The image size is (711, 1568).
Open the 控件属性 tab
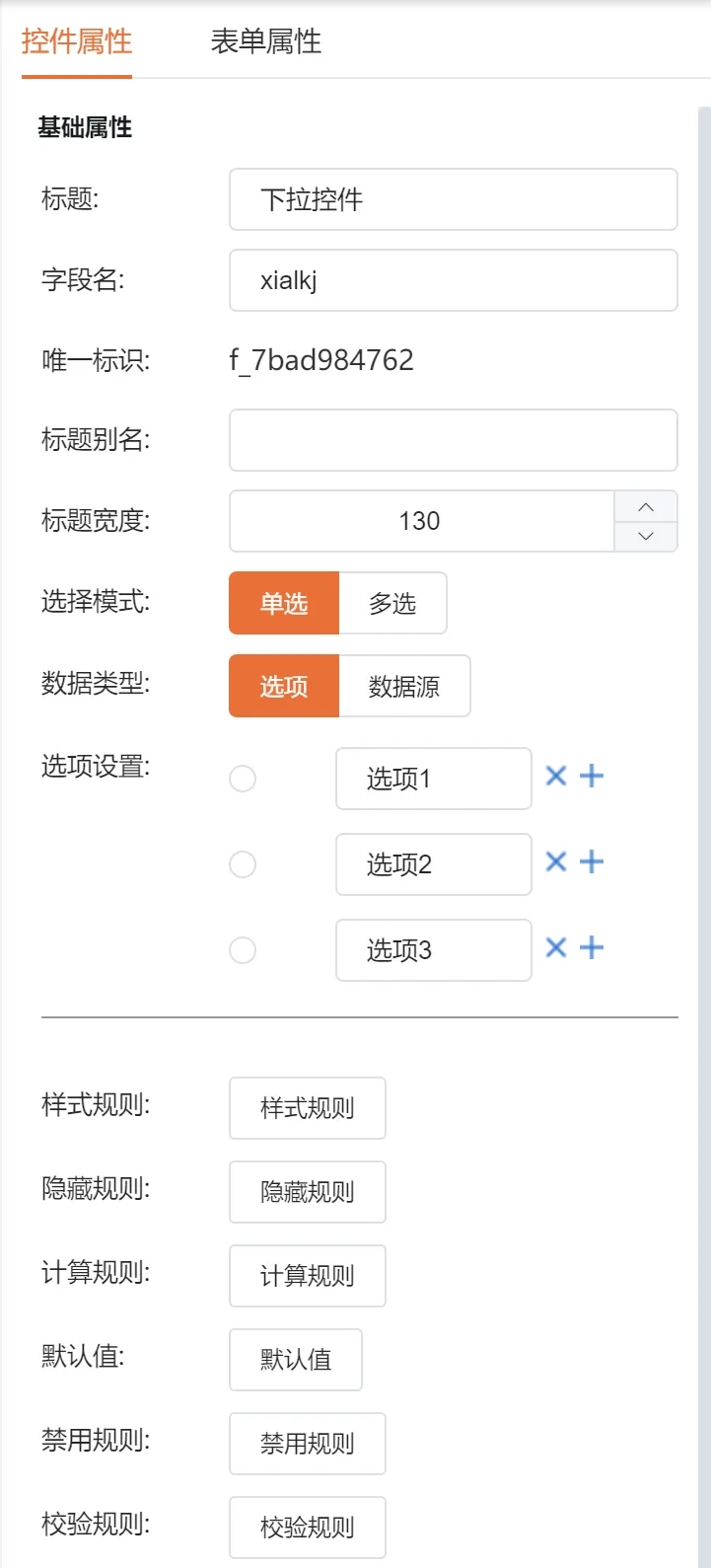tap(77, 41)
